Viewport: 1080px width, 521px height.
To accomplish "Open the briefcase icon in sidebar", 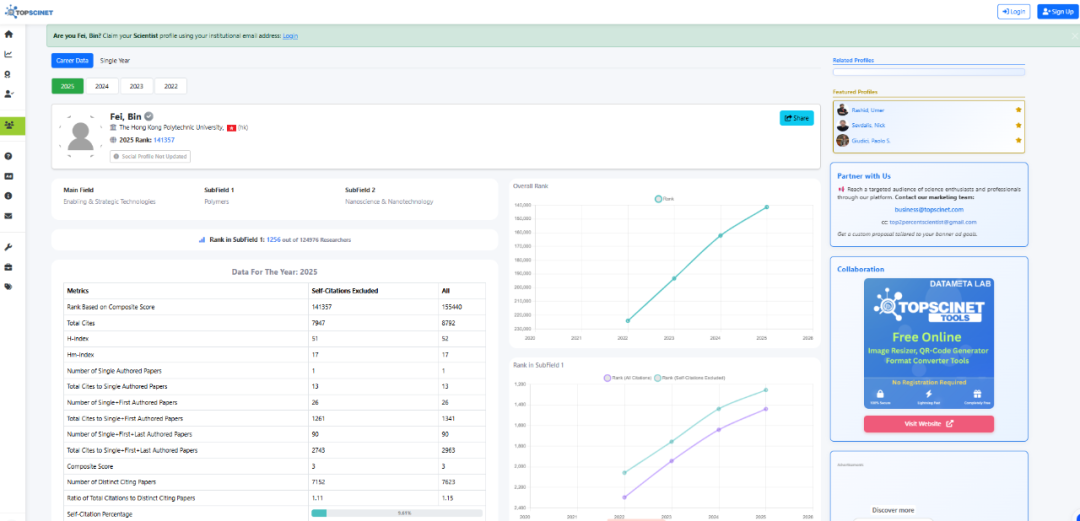I will click(x=8, y=267).
